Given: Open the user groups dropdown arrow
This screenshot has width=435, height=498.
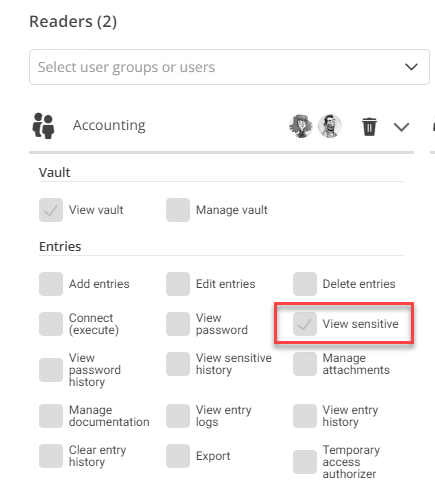Looking at the screenshot, I should pyautogui.click(x=411, y=67).
